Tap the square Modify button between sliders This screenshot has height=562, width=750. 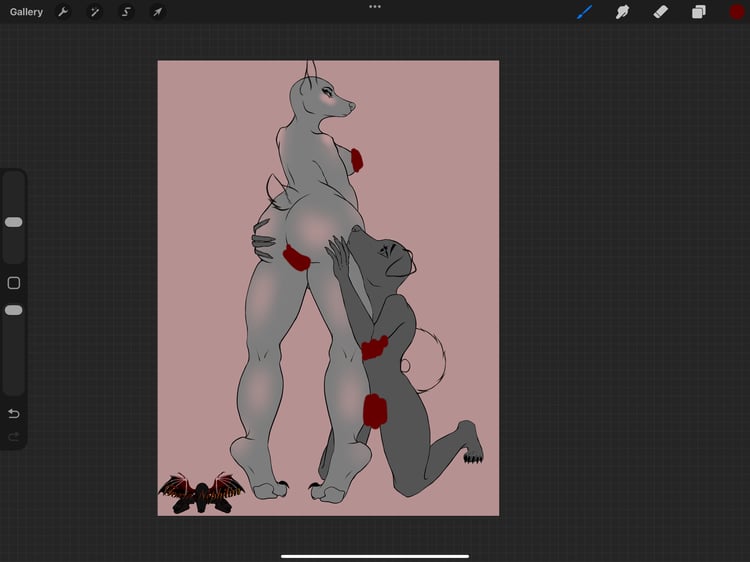pyautogui.click(x=14, y=283)
